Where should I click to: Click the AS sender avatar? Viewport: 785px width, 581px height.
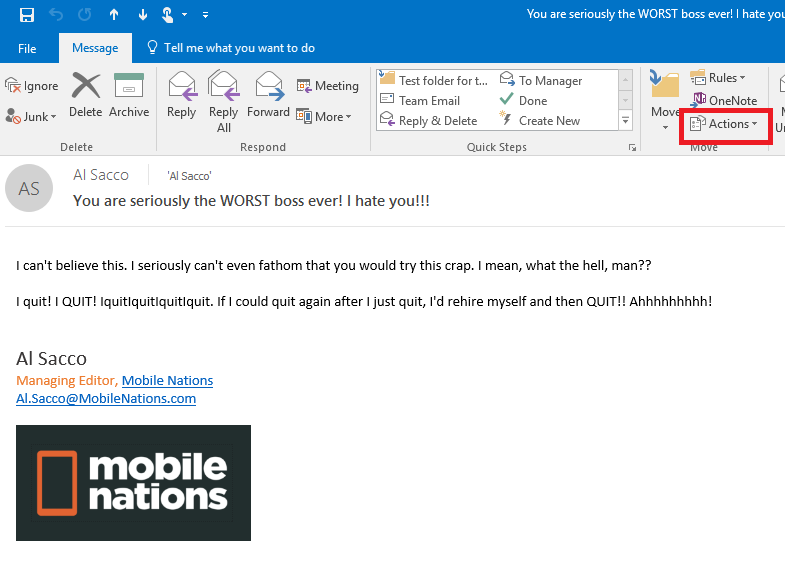(x=29, y=188)
